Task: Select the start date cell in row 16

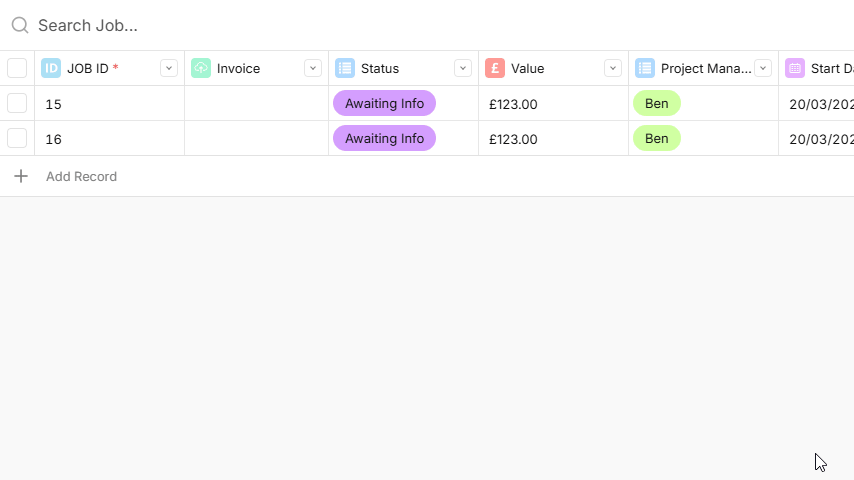Action: pyautogui.click(x=816, y=138)
